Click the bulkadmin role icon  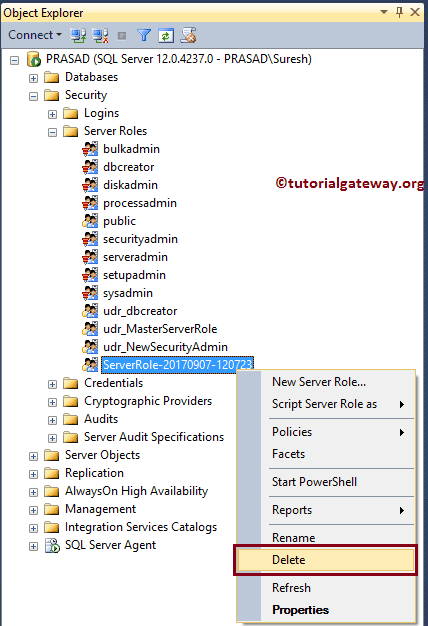click(90, 149)
